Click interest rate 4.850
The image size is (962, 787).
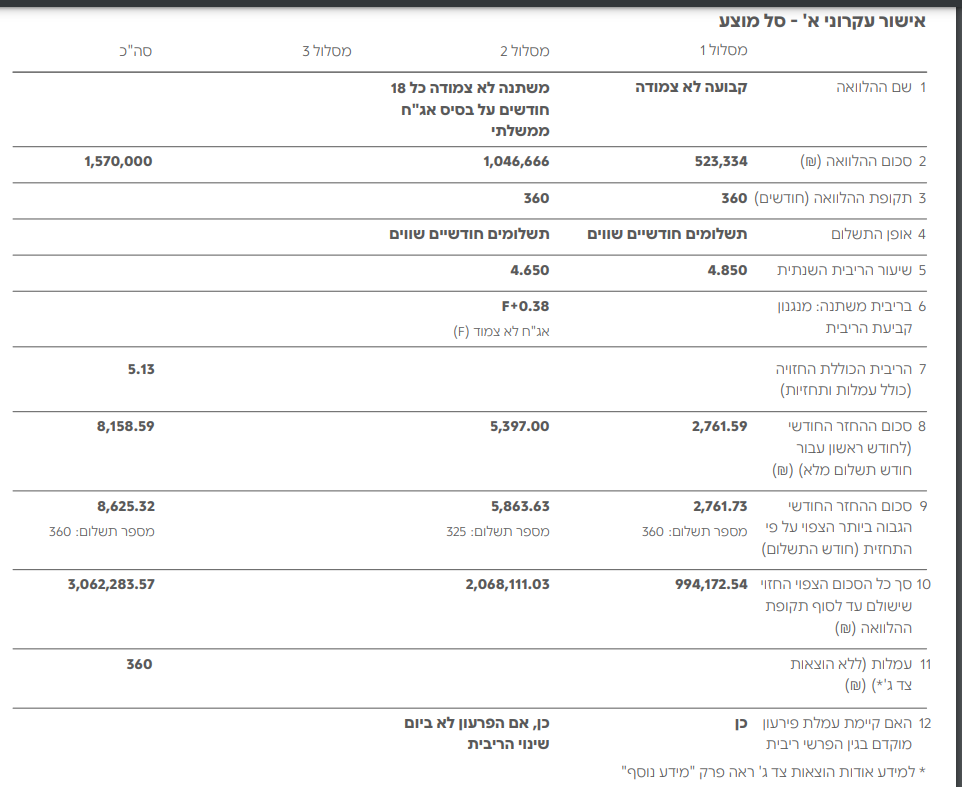pyautogui.click(x=727, y=271)
